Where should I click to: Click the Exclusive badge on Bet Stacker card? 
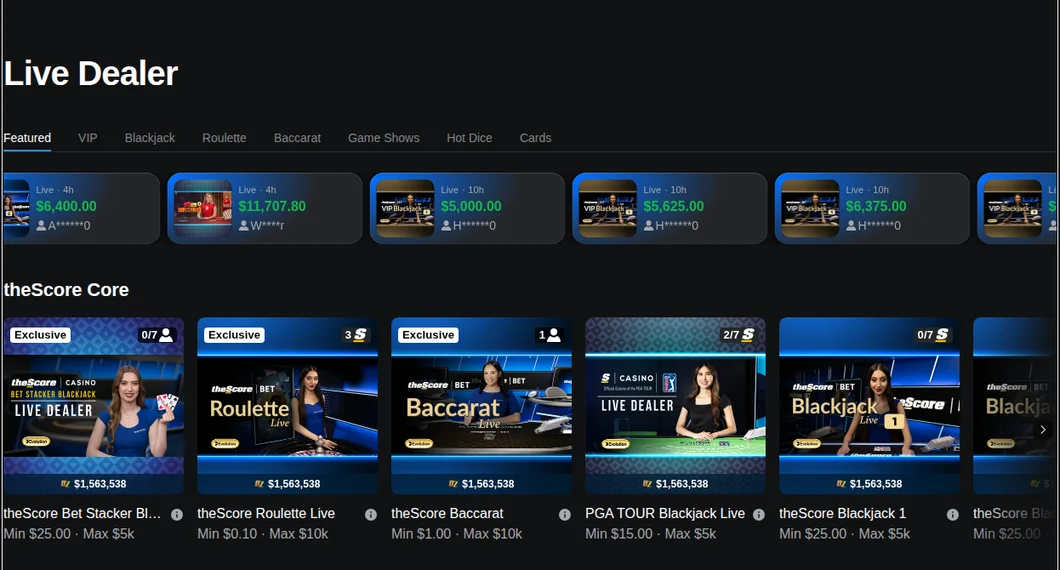pos(41,335)
